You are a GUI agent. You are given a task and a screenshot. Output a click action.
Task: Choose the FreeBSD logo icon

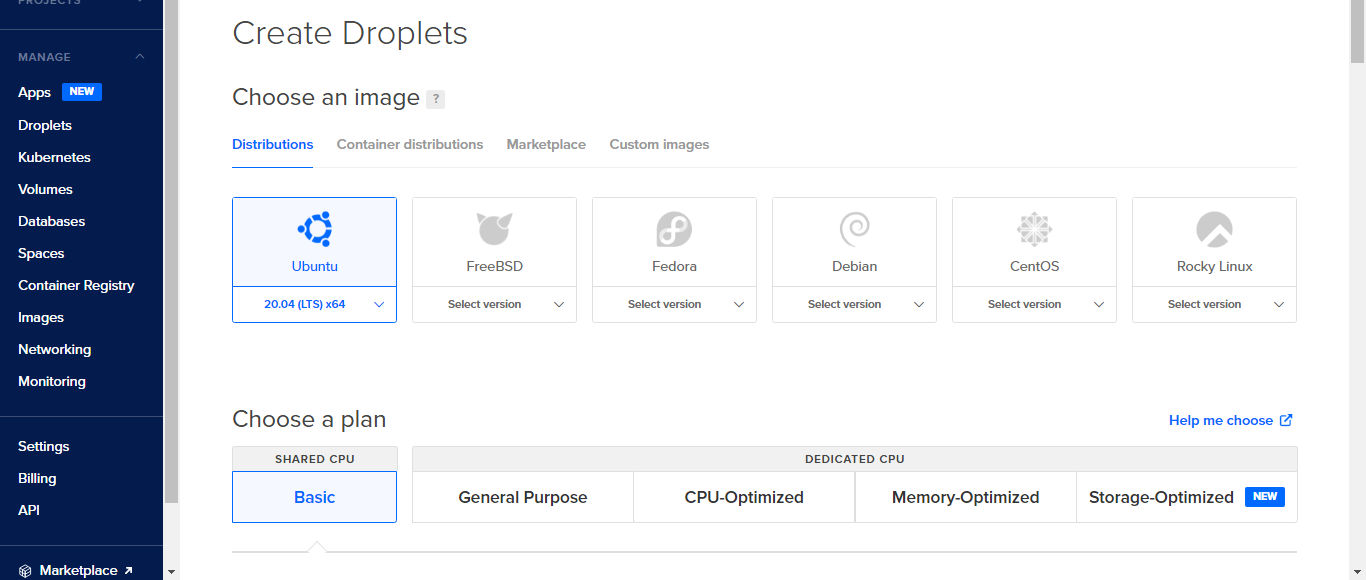494,230
